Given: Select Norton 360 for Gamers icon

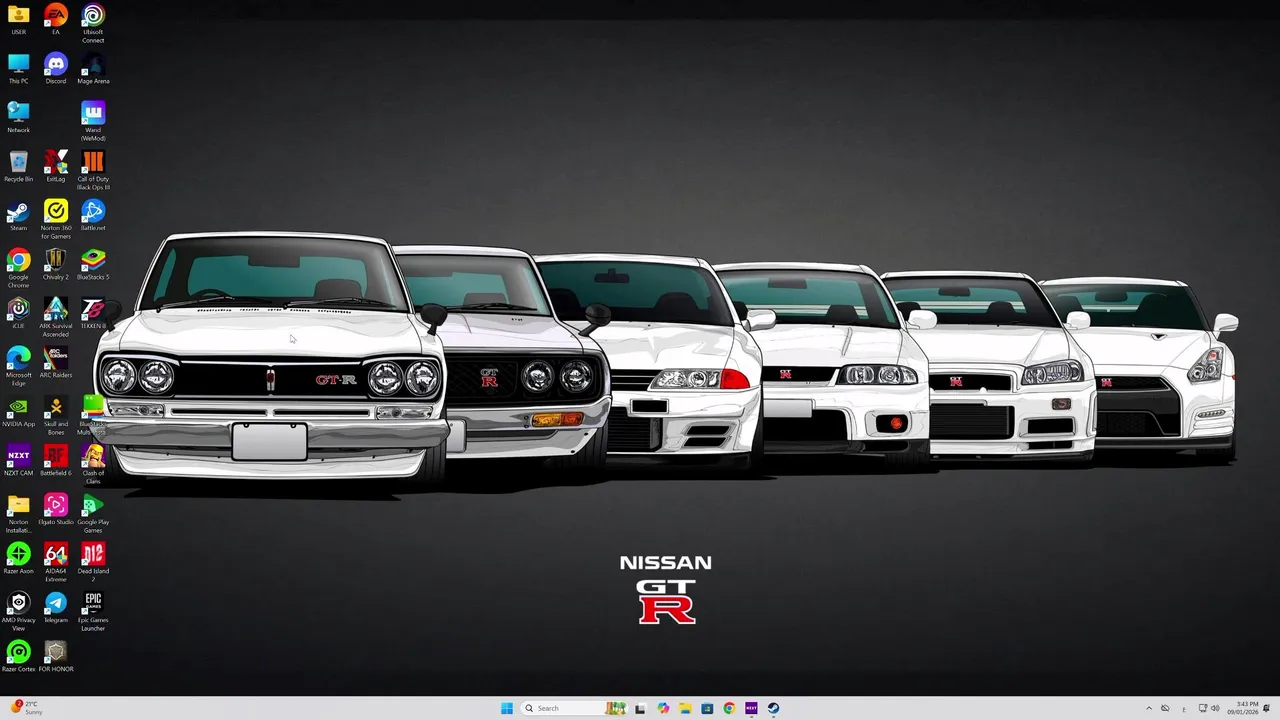Looking at the screenshot, I should (x=56, y=220).
